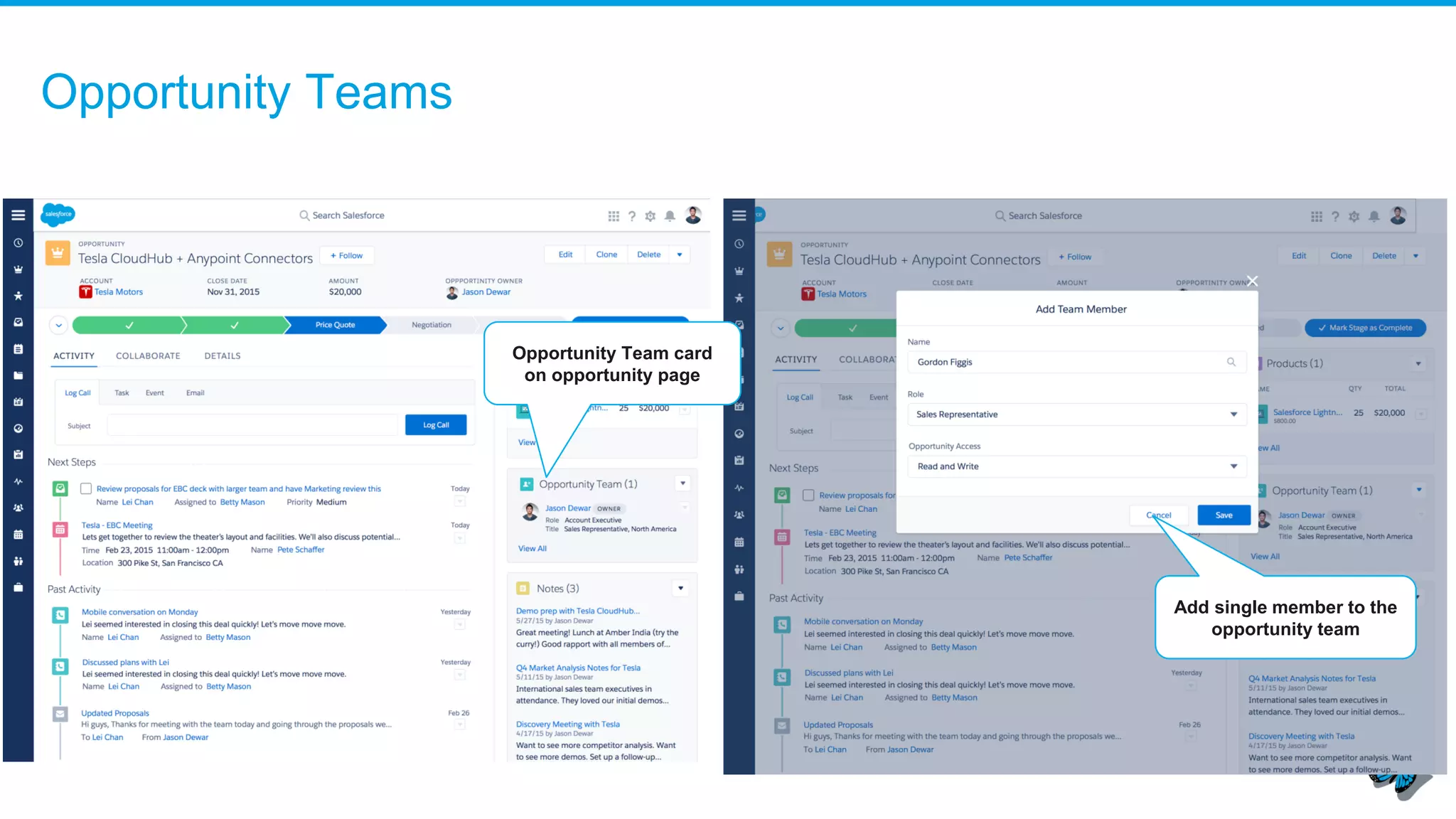Open the notifications bell in right screenshot
The width and height of the screenshot is (1456, 819).
pos(1374,216)
